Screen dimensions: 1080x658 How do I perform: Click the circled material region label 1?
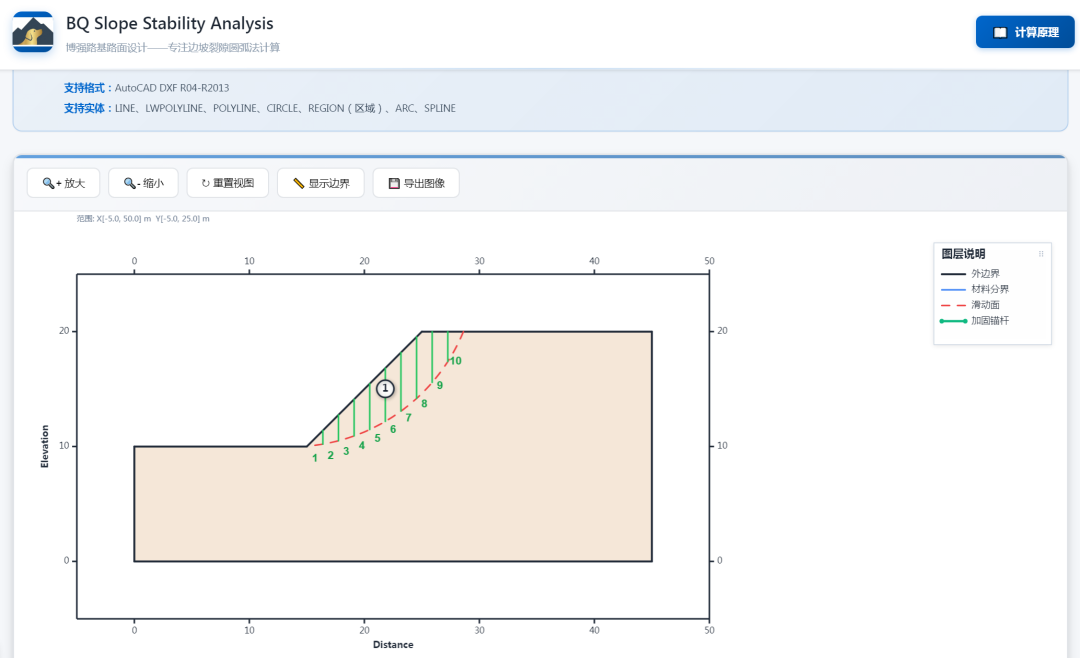coord(385,389)
